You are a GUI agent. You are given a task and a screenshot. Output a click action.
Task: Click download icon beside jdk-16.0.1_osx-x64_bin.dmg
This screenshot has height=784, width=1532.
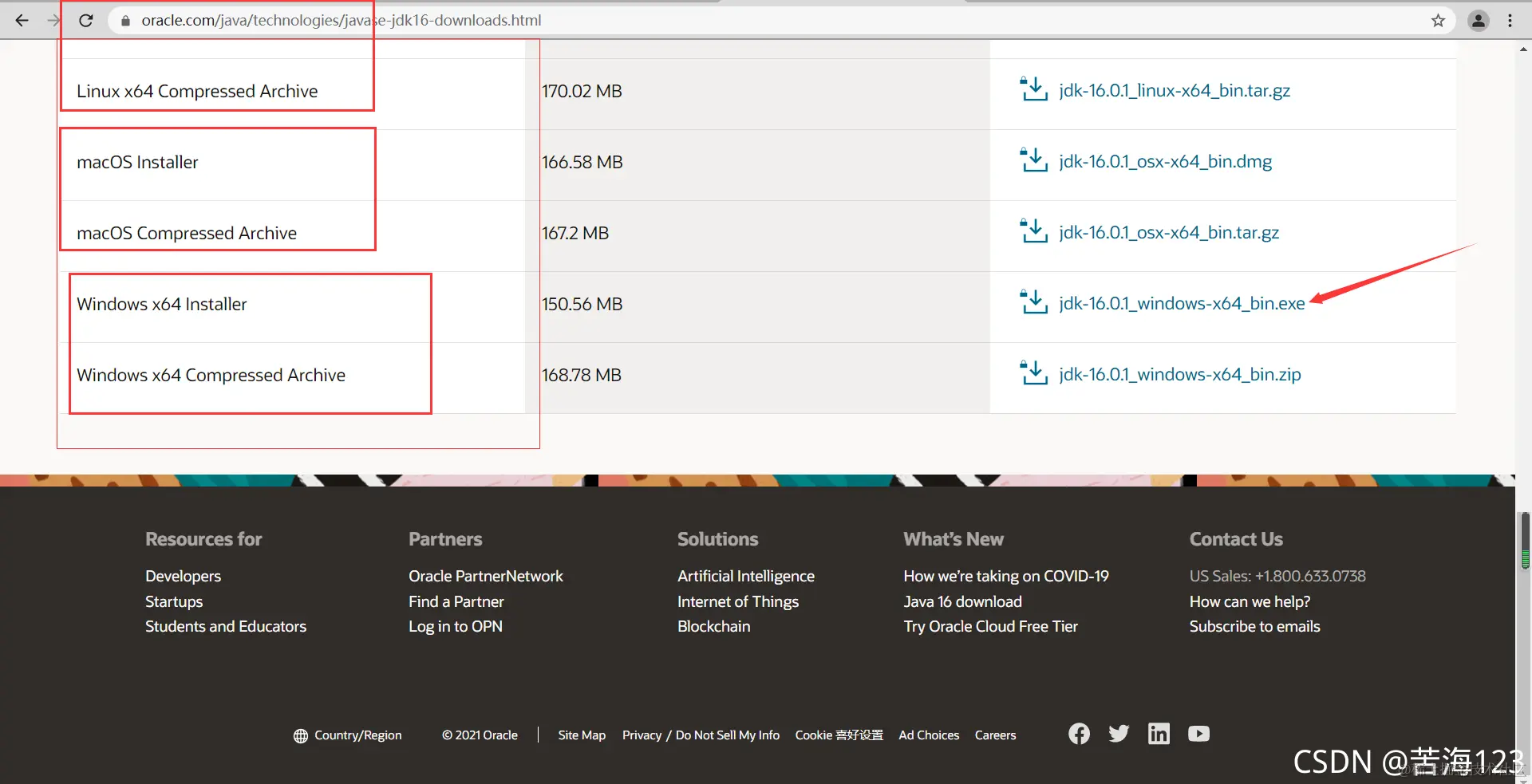[x=1034, y=160]
